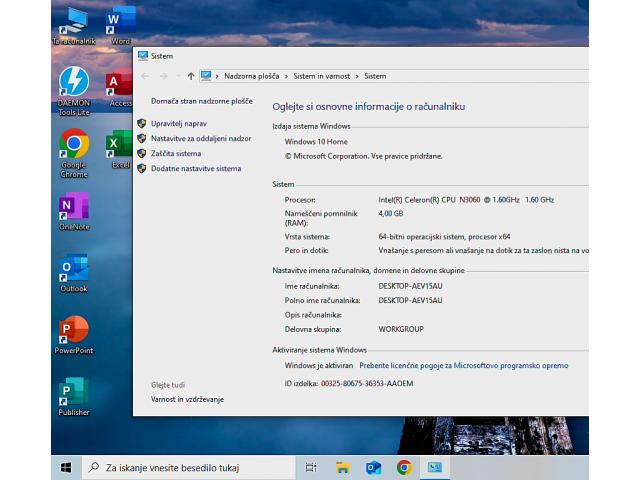
Task: Open Domača stran nadzorne plošče
Action: (202, 101)
